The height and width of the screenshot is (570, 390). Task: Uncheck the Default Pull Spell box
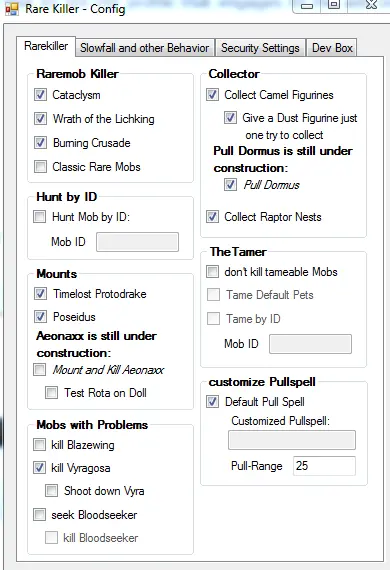212,402
